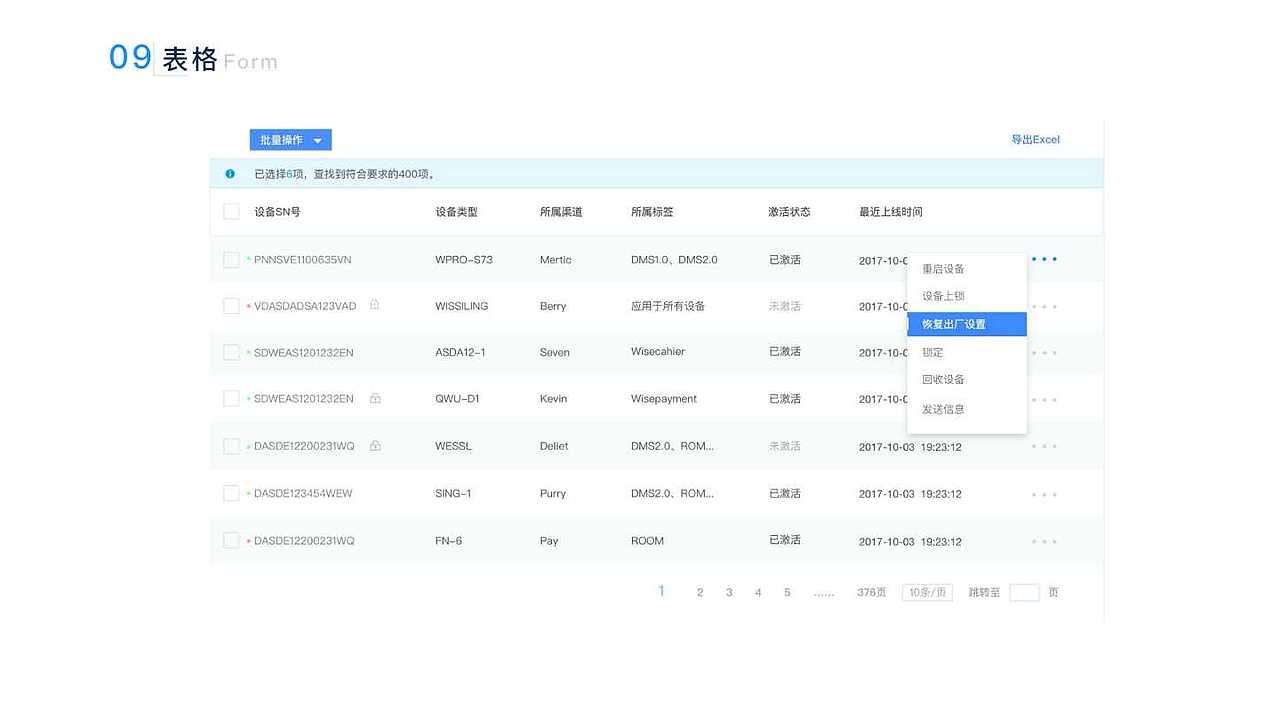Open page 5 in pagination
Viewport: 1280px width, 720px height.
point(787,592)
